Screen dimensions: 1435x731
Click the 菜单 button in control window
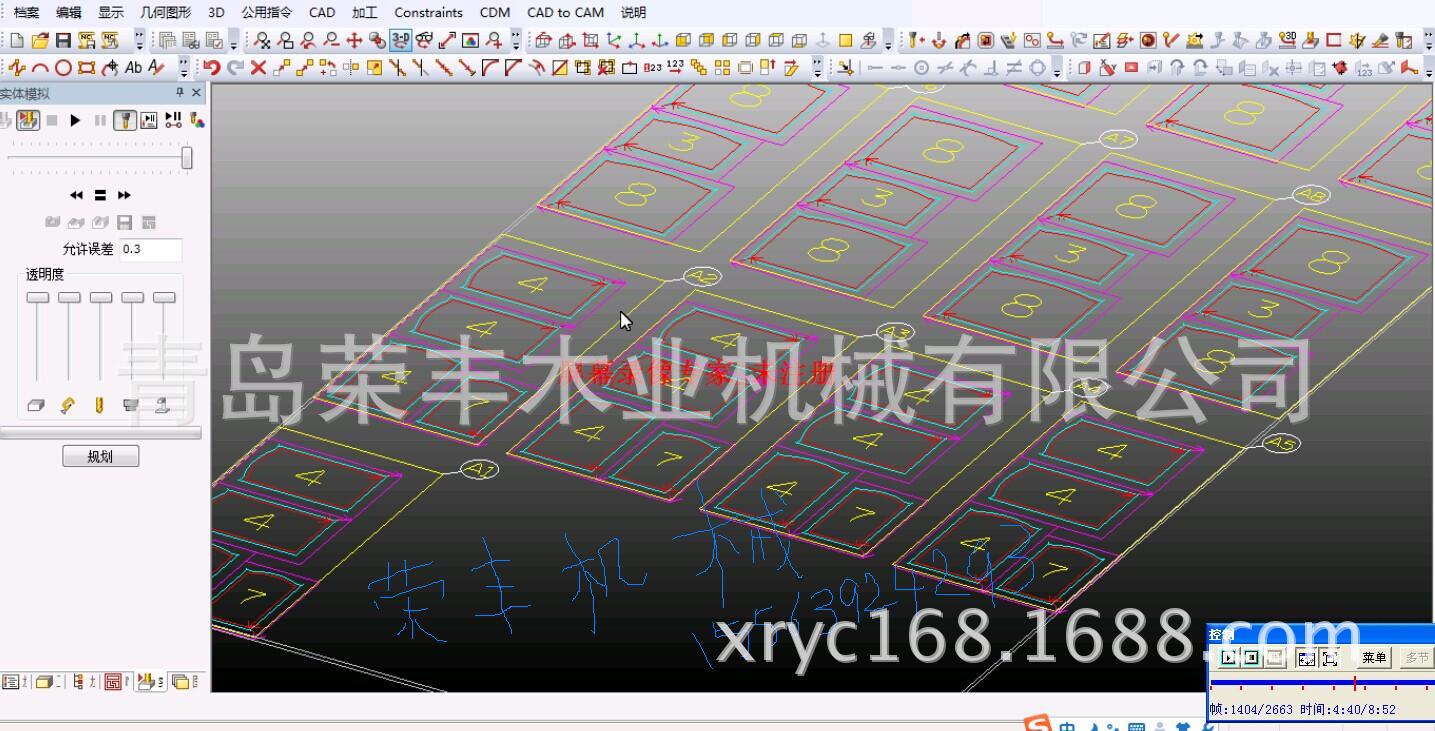point(1374,657)
